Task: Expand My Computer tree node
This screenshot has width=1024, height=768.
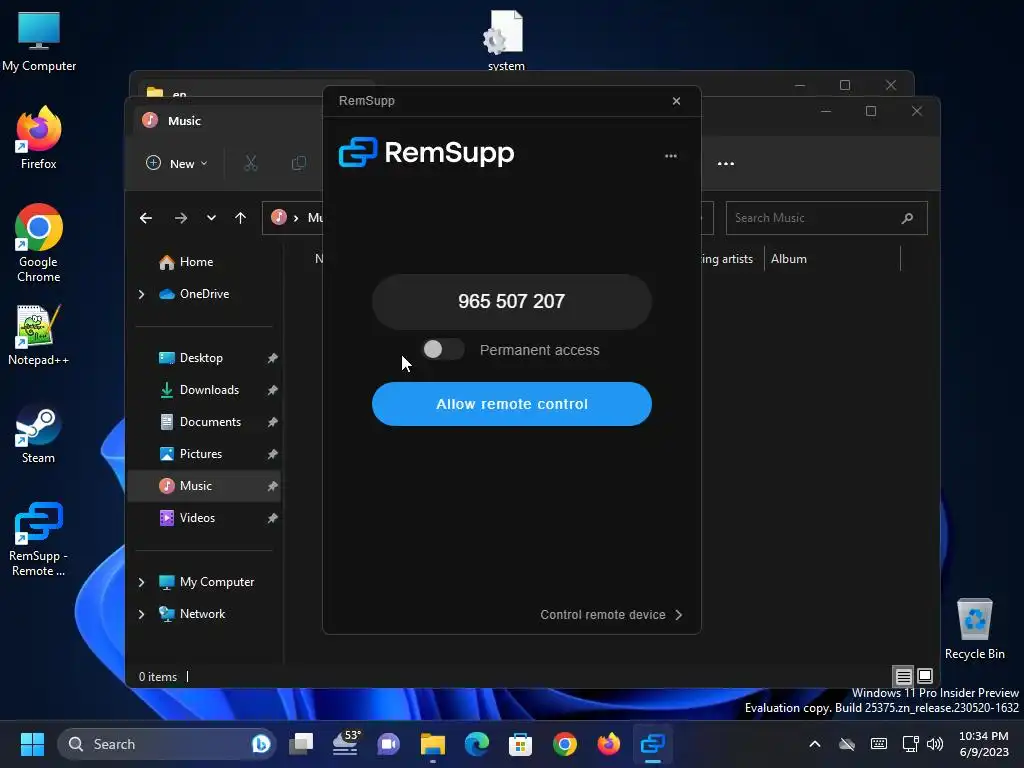Action: click(x=142, y=582)
